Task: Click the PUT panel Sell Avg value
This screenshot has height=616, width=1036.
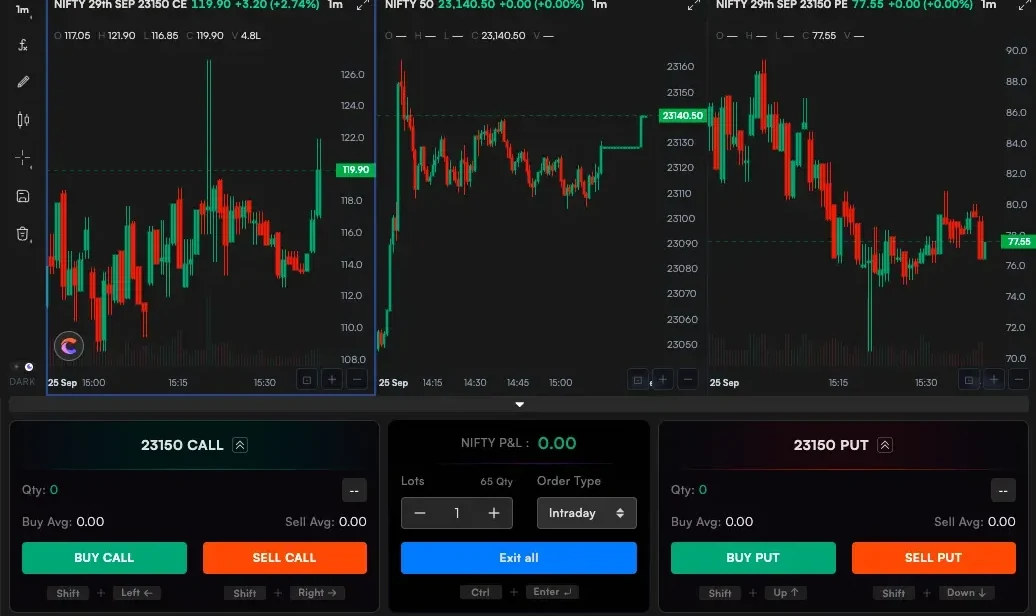Action: pos(1002,521)
